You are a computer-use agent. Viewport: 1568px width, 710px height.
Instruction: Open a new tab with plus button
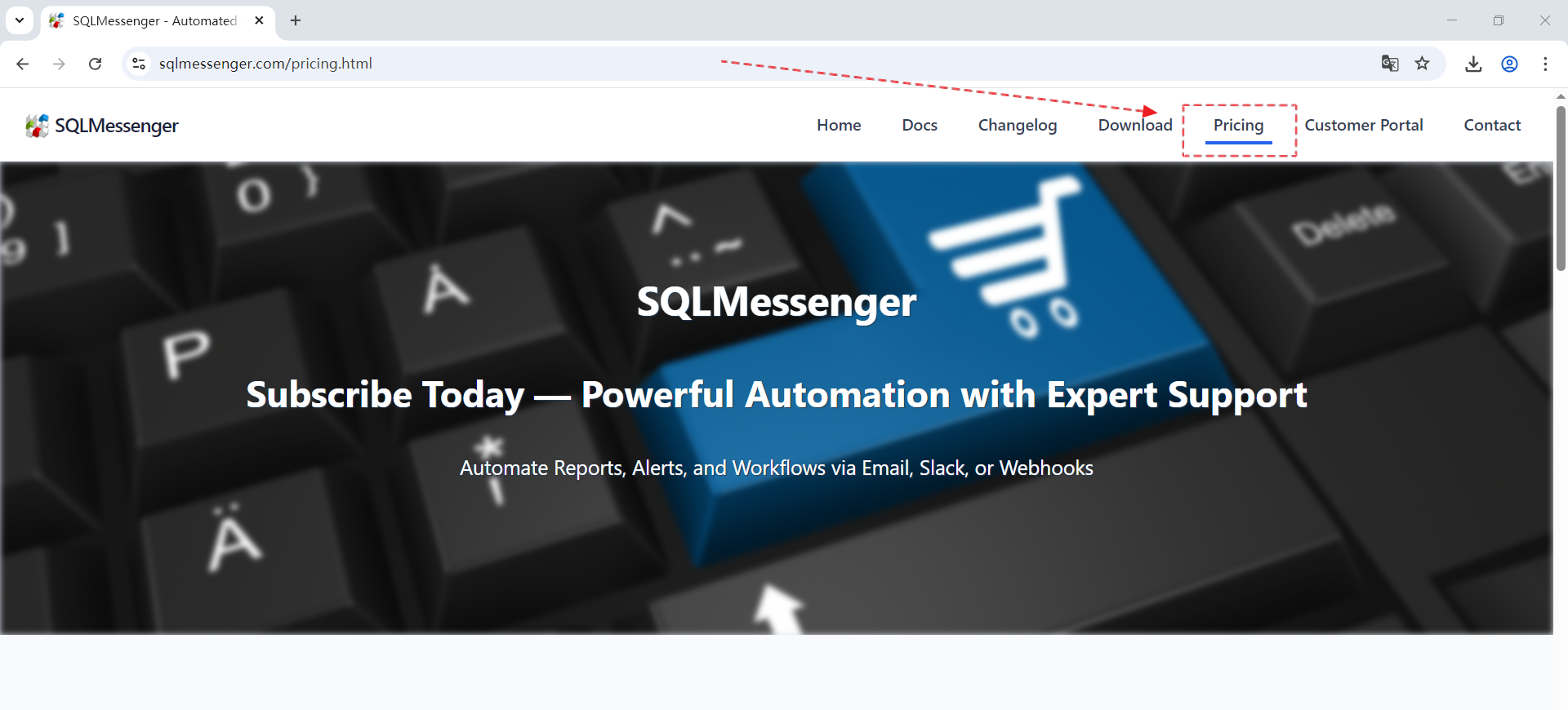pos(296,20)
